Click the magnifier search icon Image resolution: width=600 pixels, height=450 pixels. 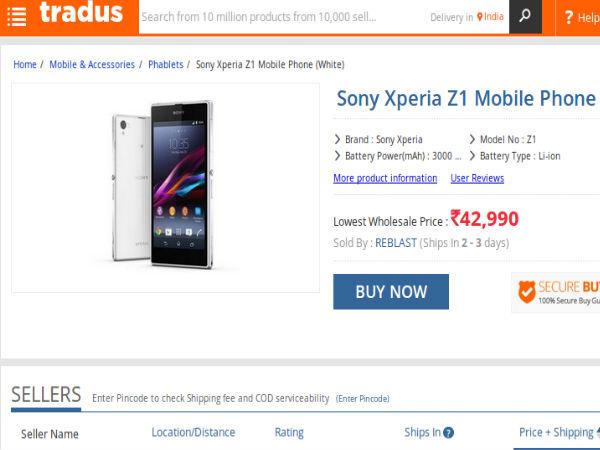526,17
